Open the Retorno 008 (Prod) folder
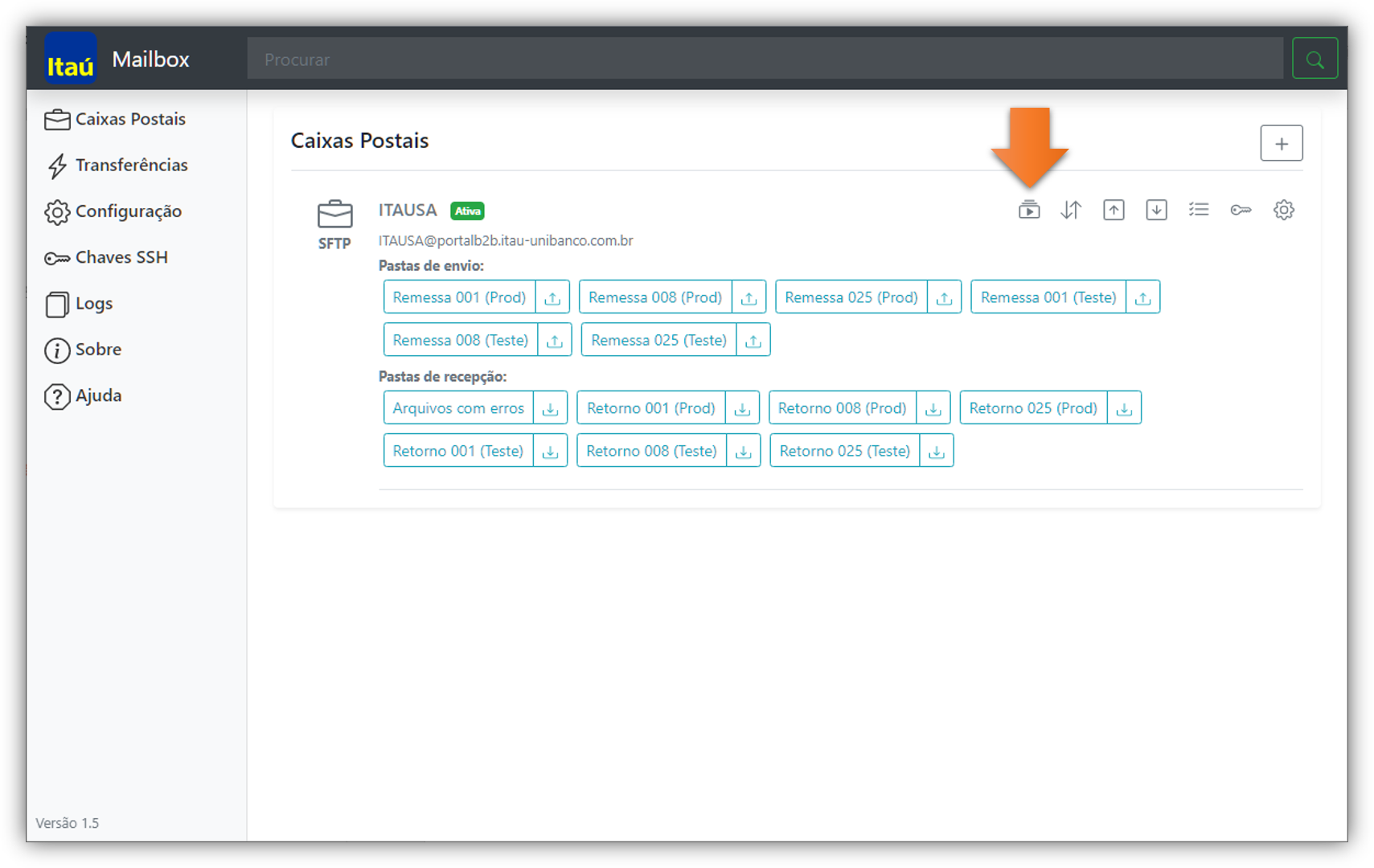The image size is (1374, 868). pyautogui.click(x=842, y=408)
